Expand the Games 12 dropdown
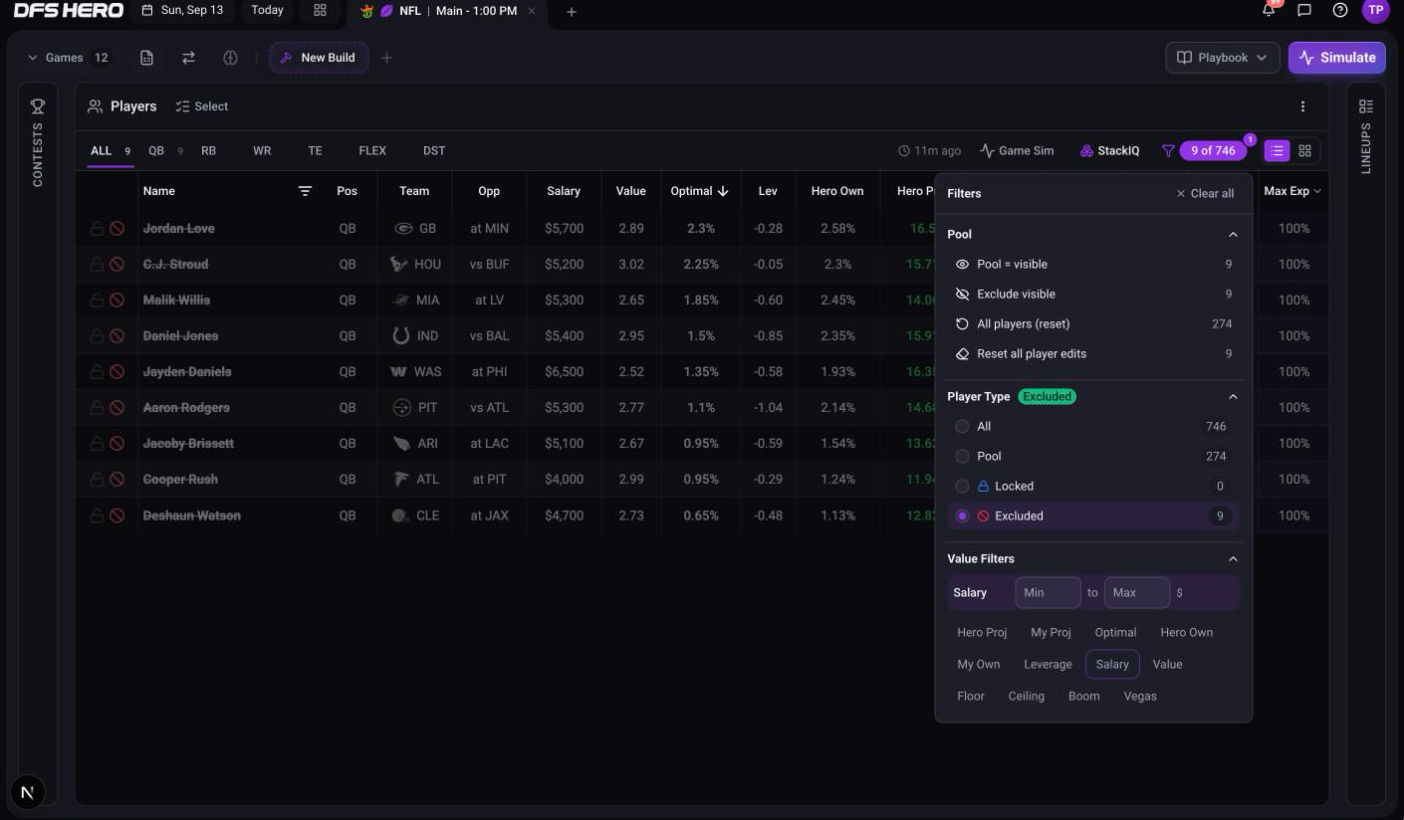 [x=68, y=58]
